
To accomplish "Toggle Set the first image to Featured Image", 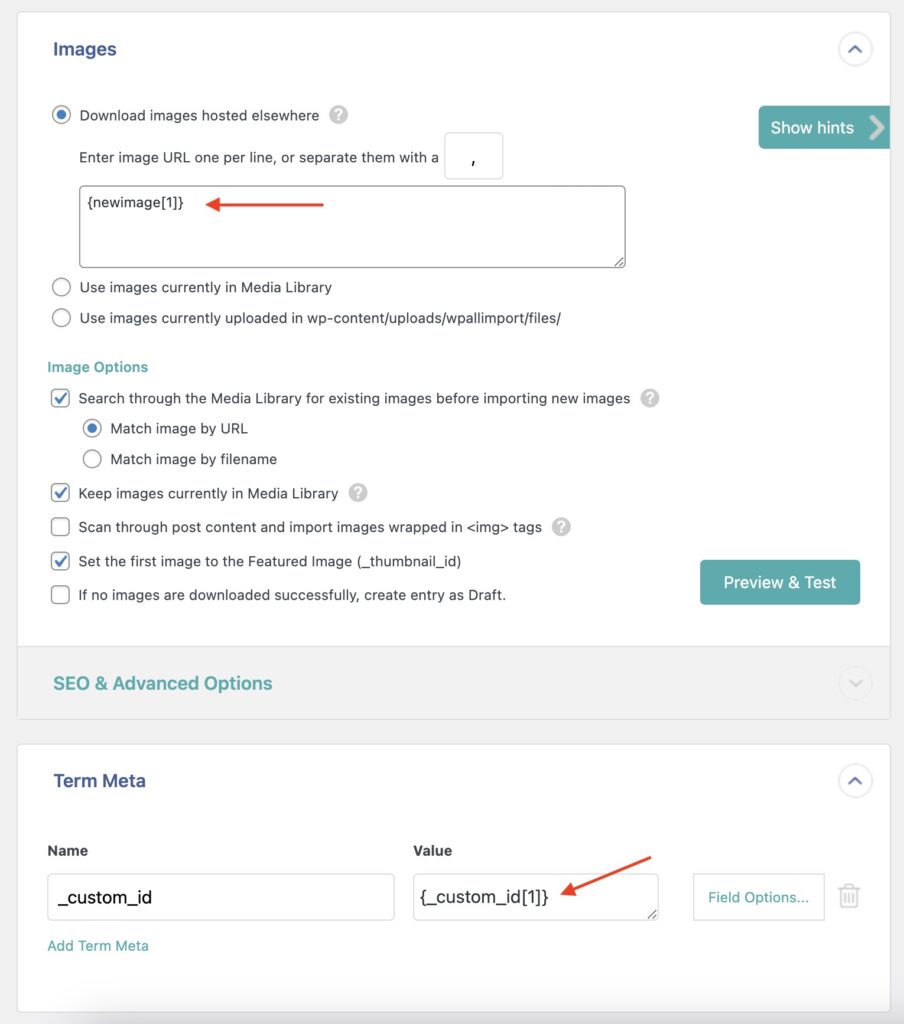I will 61,561.
